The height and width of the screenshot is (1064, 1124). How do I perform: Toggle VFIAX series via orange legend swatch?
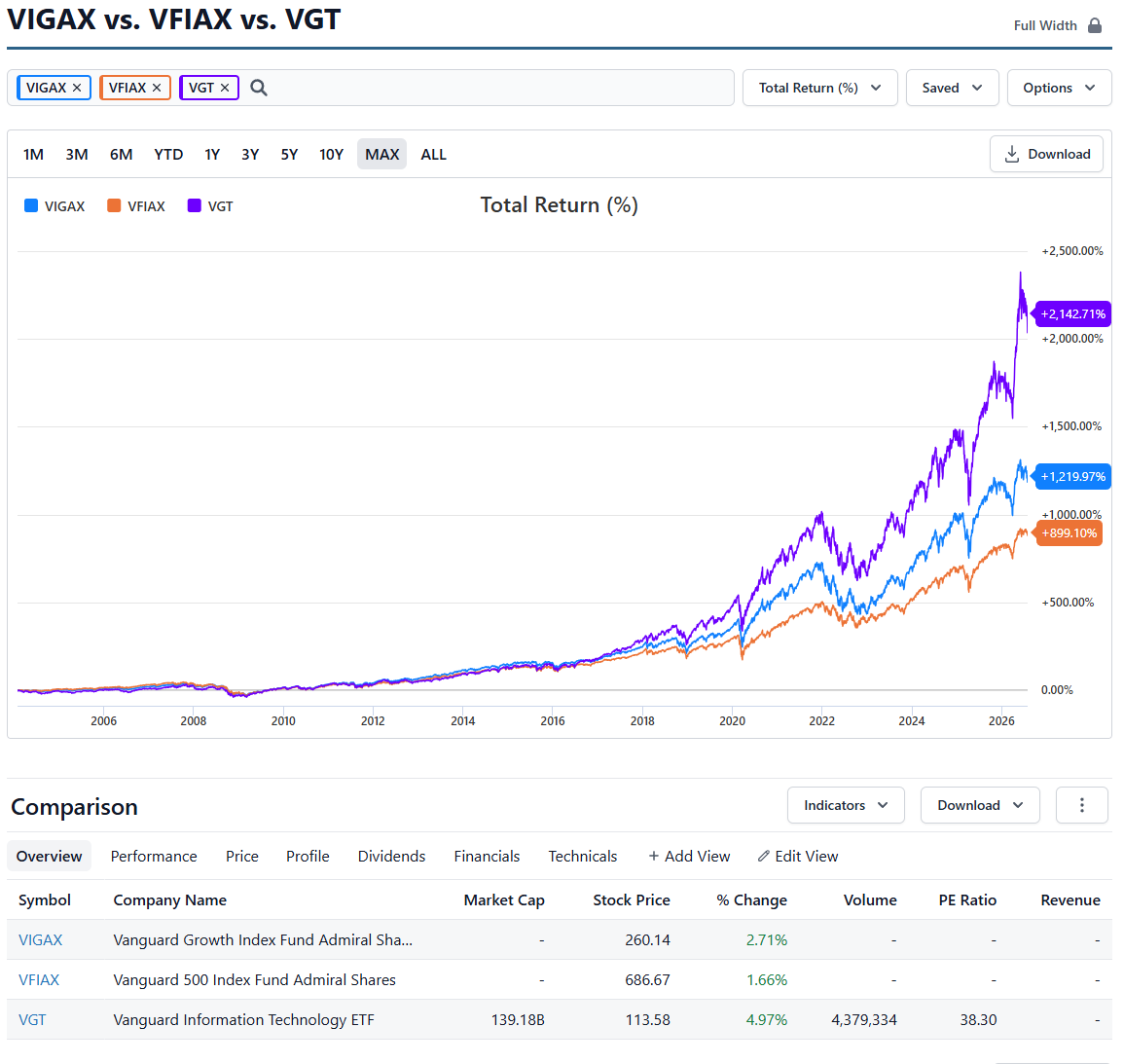(x=113, y=205)
